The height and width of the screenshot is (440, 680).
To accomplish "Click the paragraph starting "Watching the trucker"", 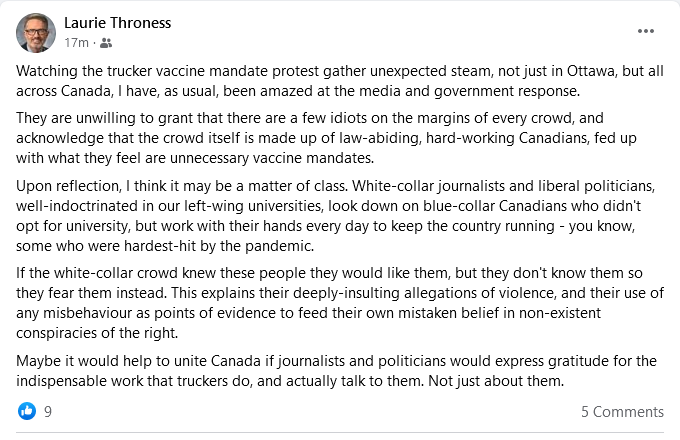I will tap(340, 81).
